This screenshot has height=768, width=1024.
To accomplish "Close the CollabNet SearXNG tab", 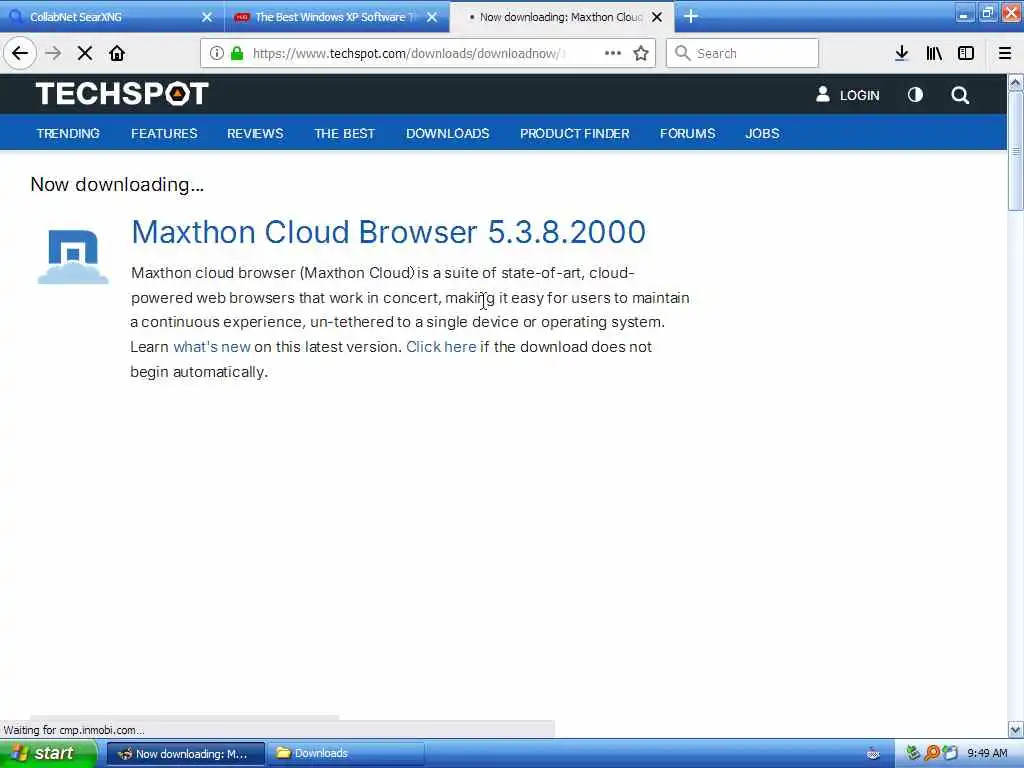I will pyautogui.click(x=207, y=17).
